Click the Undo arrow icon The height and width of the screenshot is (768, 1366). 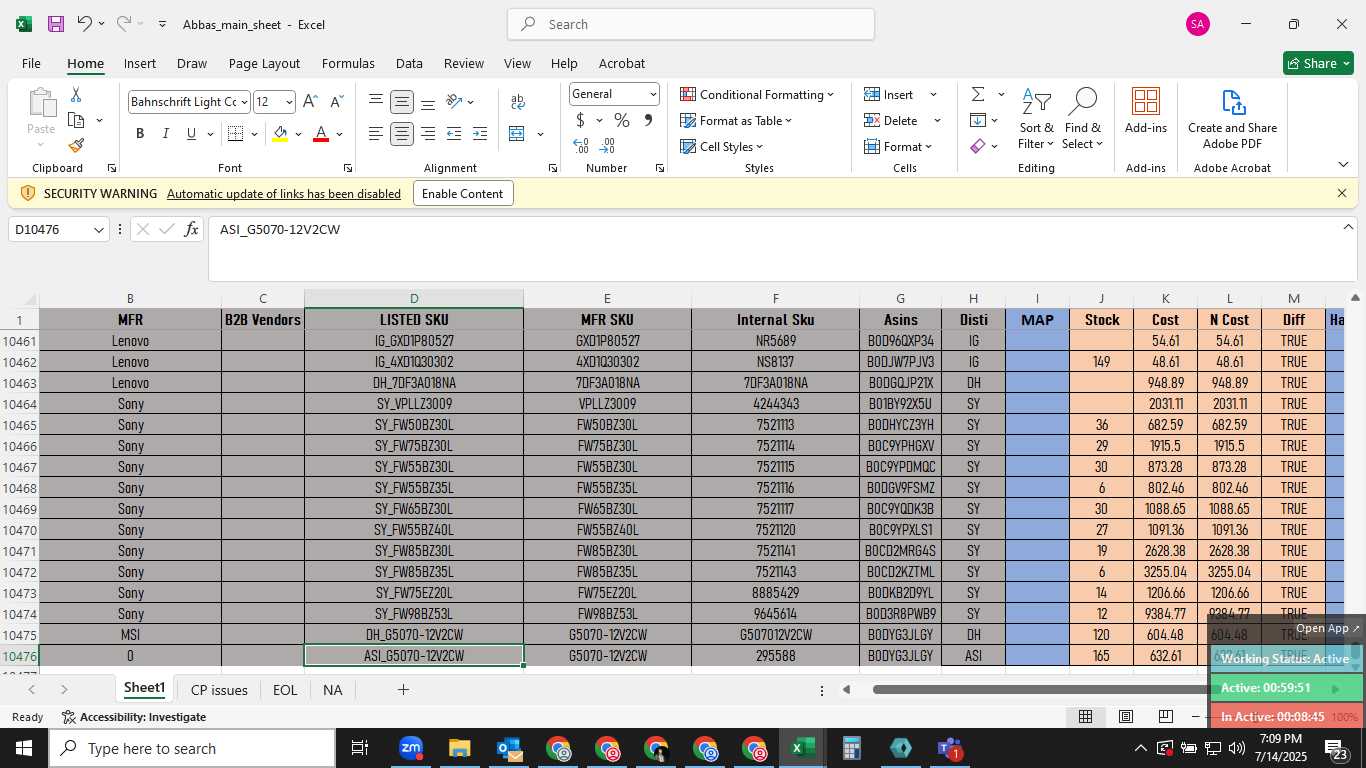click(85, 24)
